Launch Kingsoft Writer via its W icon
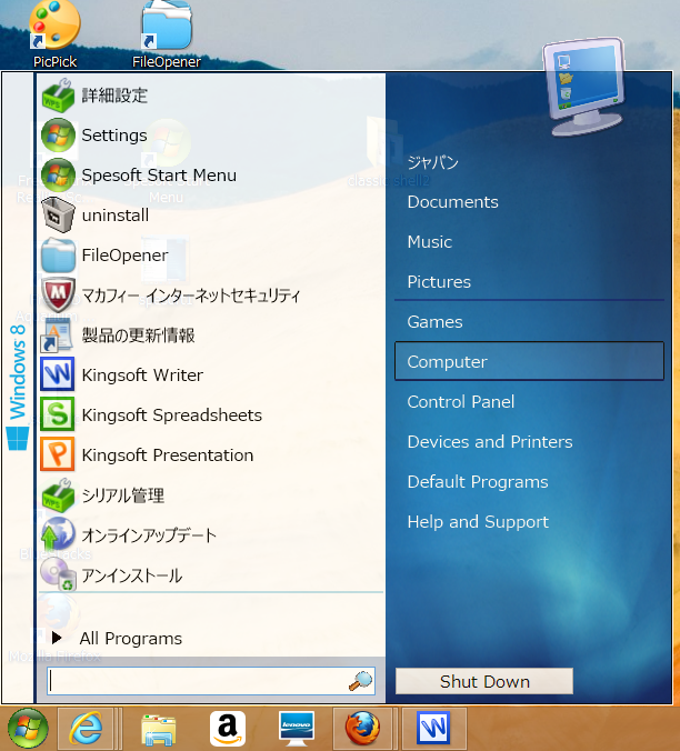The width and height of the screenshot is (680, 751). (x=57, y=375)
